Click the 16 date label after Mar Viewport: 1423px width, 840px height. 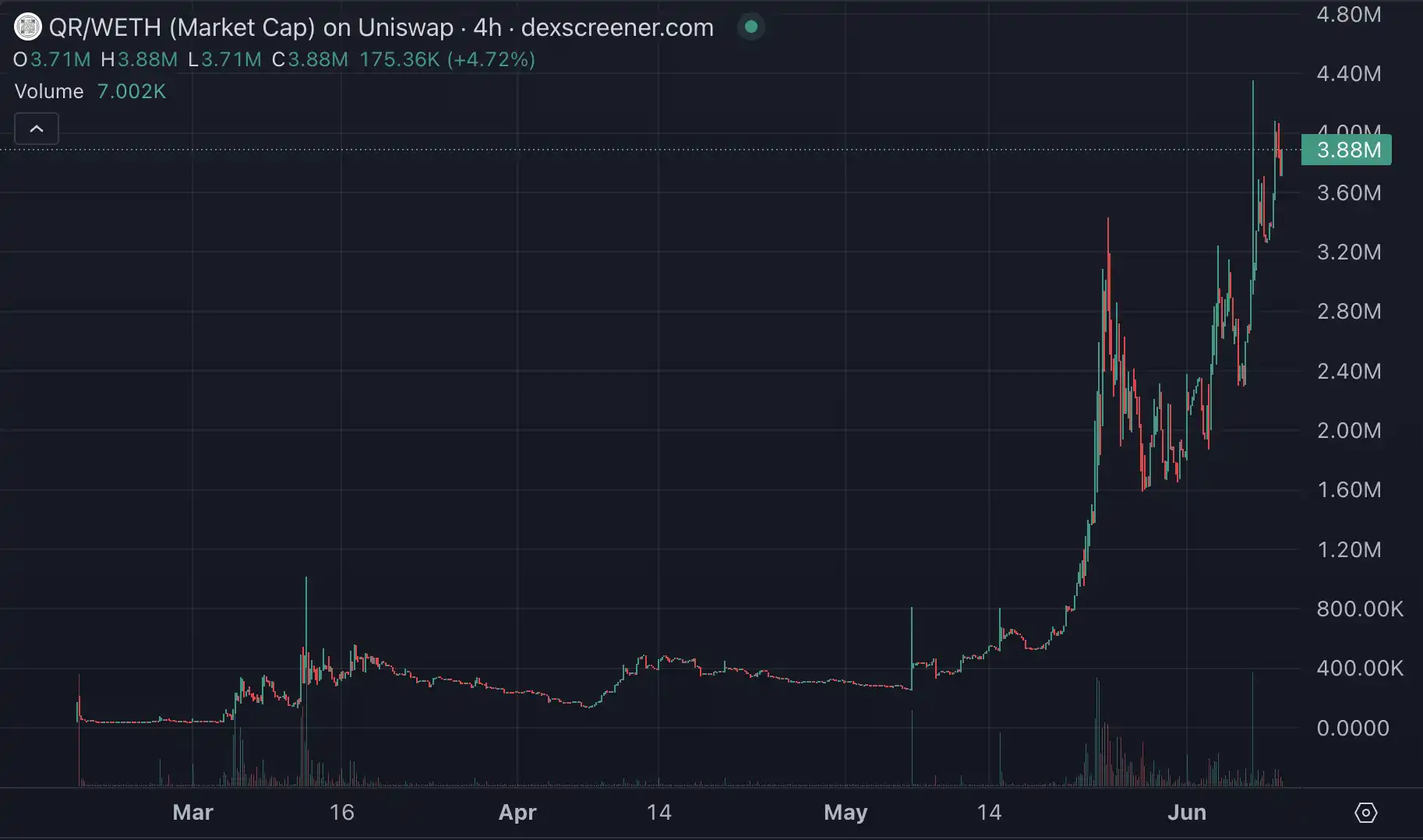click(x=341, y=813)
